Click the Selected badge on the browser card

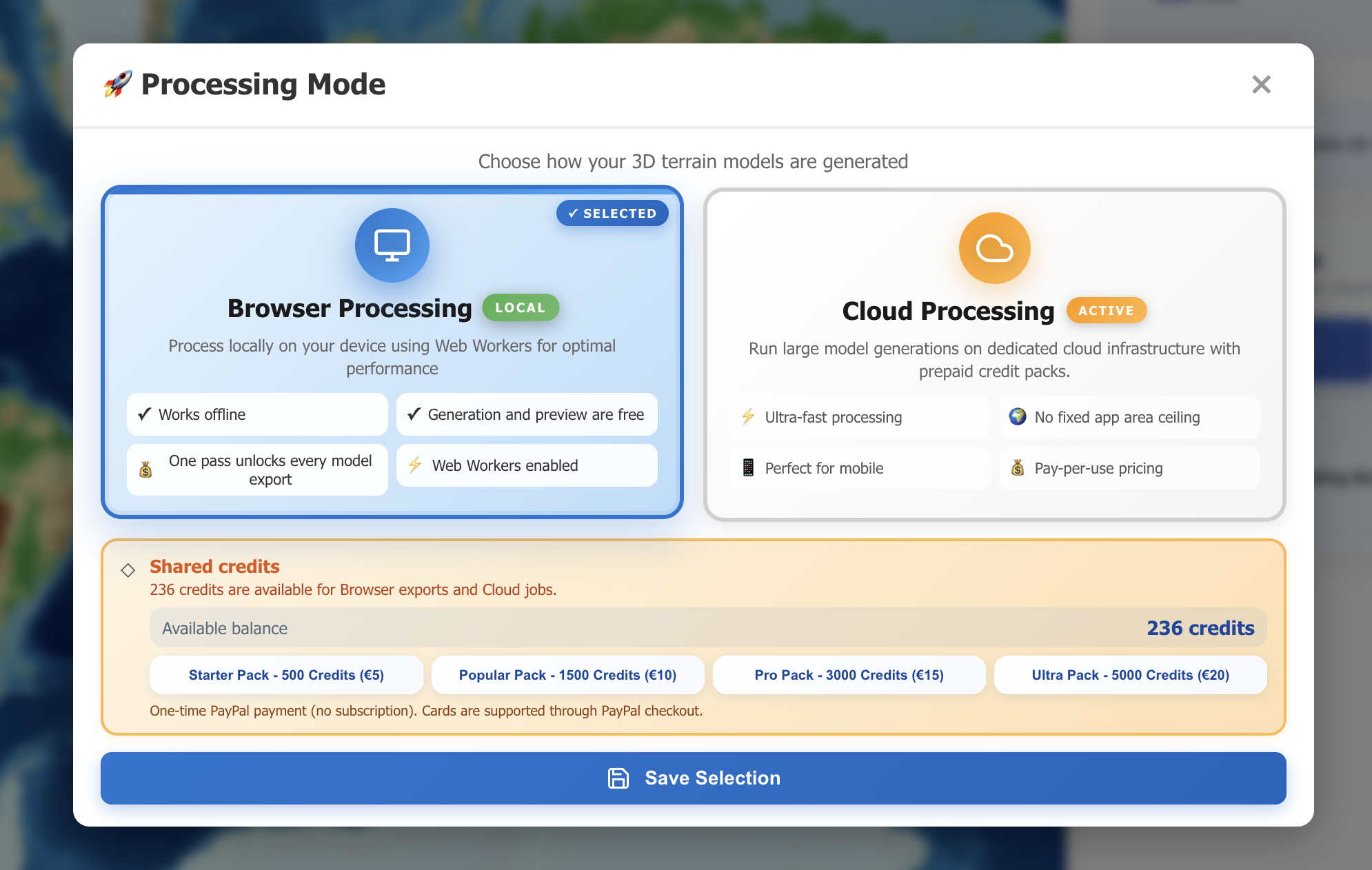click(x=612, y=213)
